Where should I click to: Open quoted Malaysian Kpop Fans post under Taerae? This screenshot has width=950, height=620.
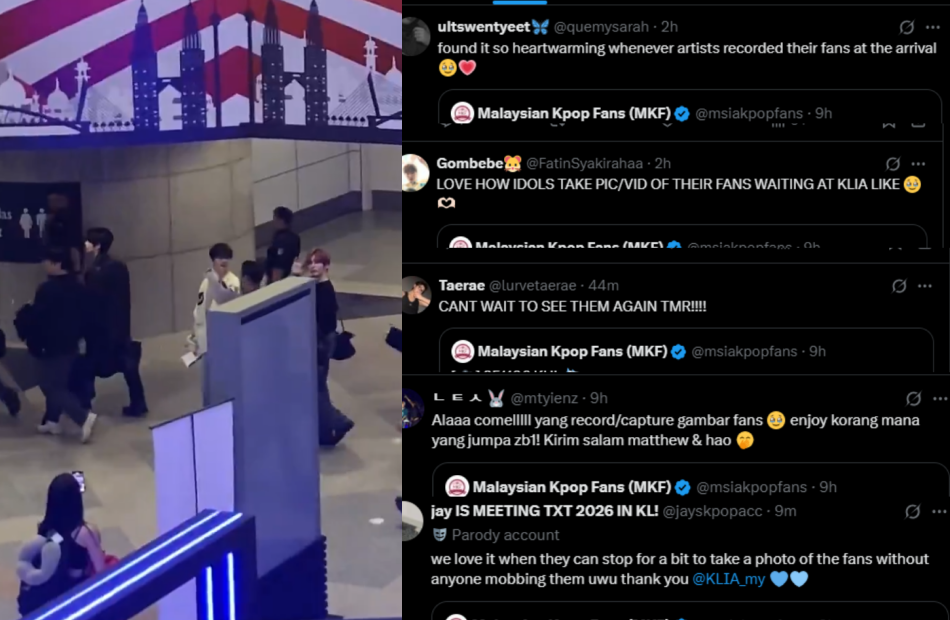(686, 350)
